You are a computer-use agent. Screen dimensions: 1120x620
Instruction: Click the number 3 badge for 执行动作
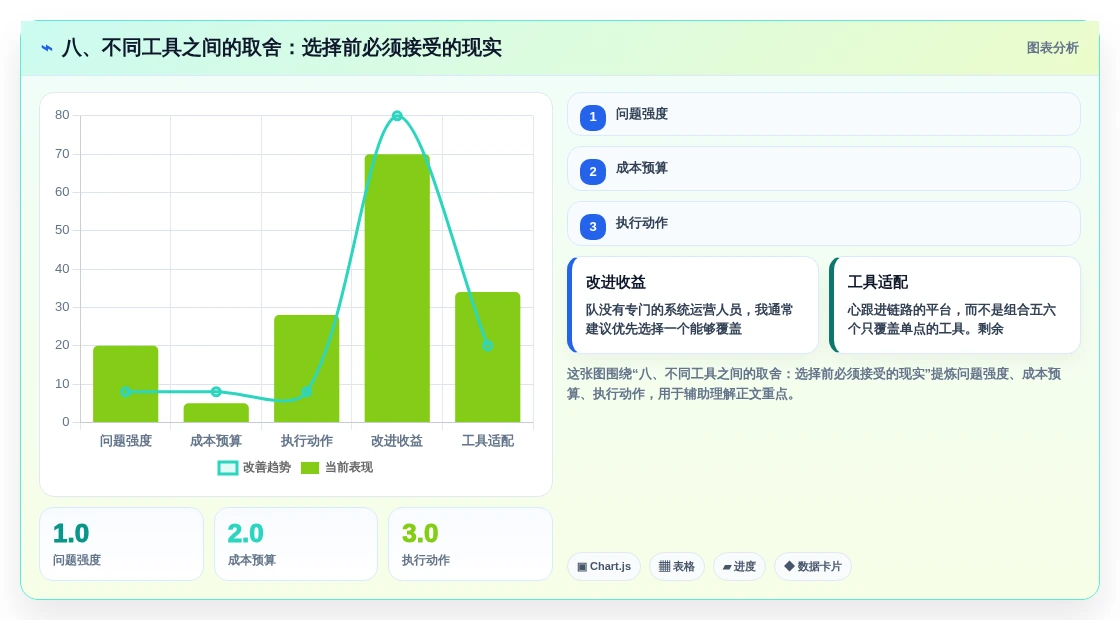pyautogui.click(x=593, y=226)
